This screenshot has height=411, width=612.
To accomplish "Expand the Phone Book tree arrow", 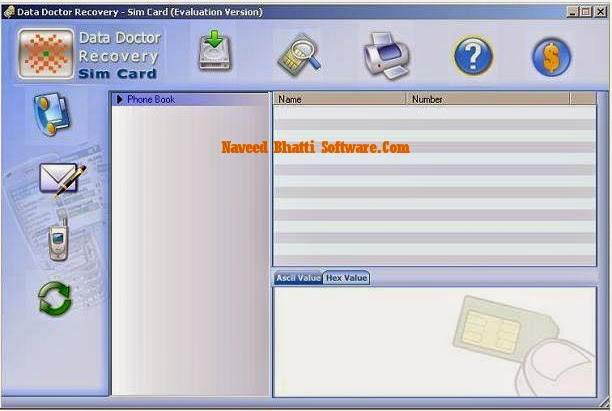I will [120, 100].
